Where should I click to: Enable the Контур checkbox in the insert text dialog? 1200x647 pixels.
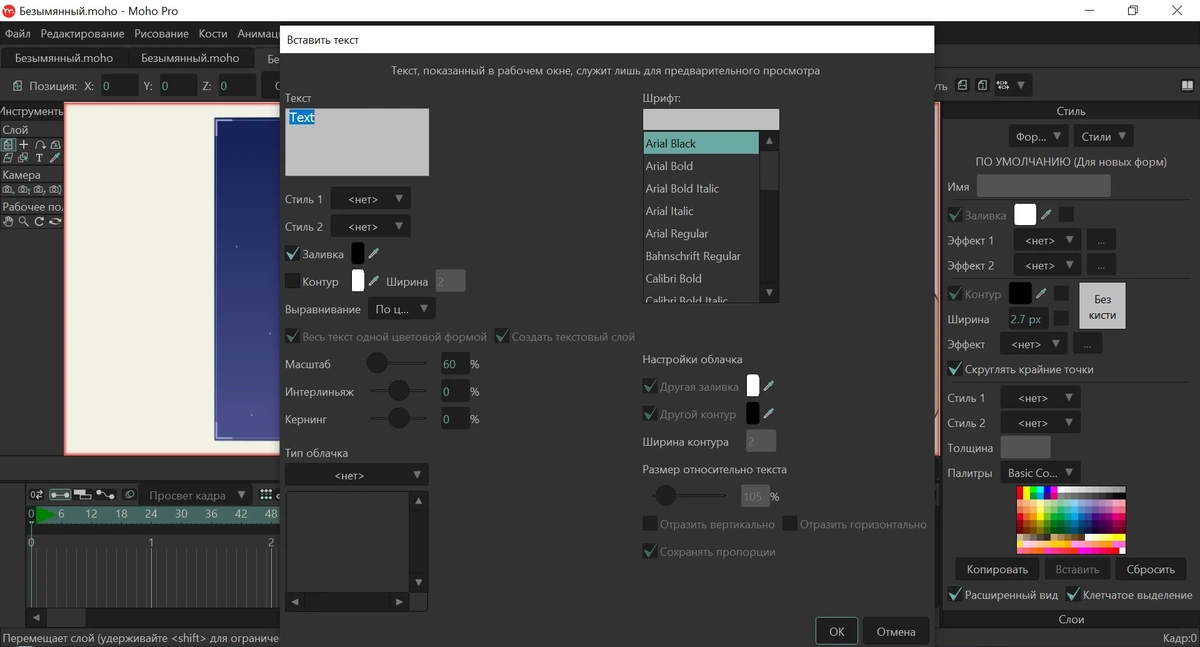(x=292, y=281)
